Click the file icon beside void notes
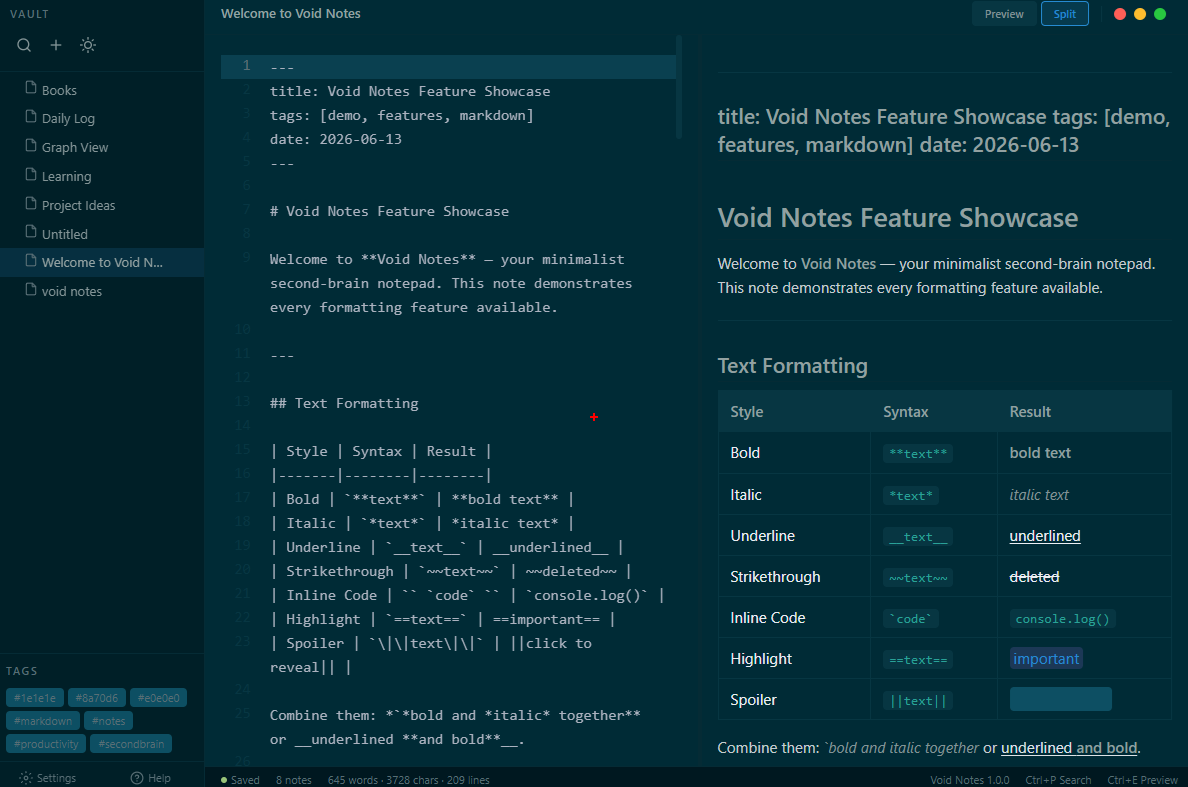The height and width of the screenshot is (787, 1188). [x=31, y=290]
